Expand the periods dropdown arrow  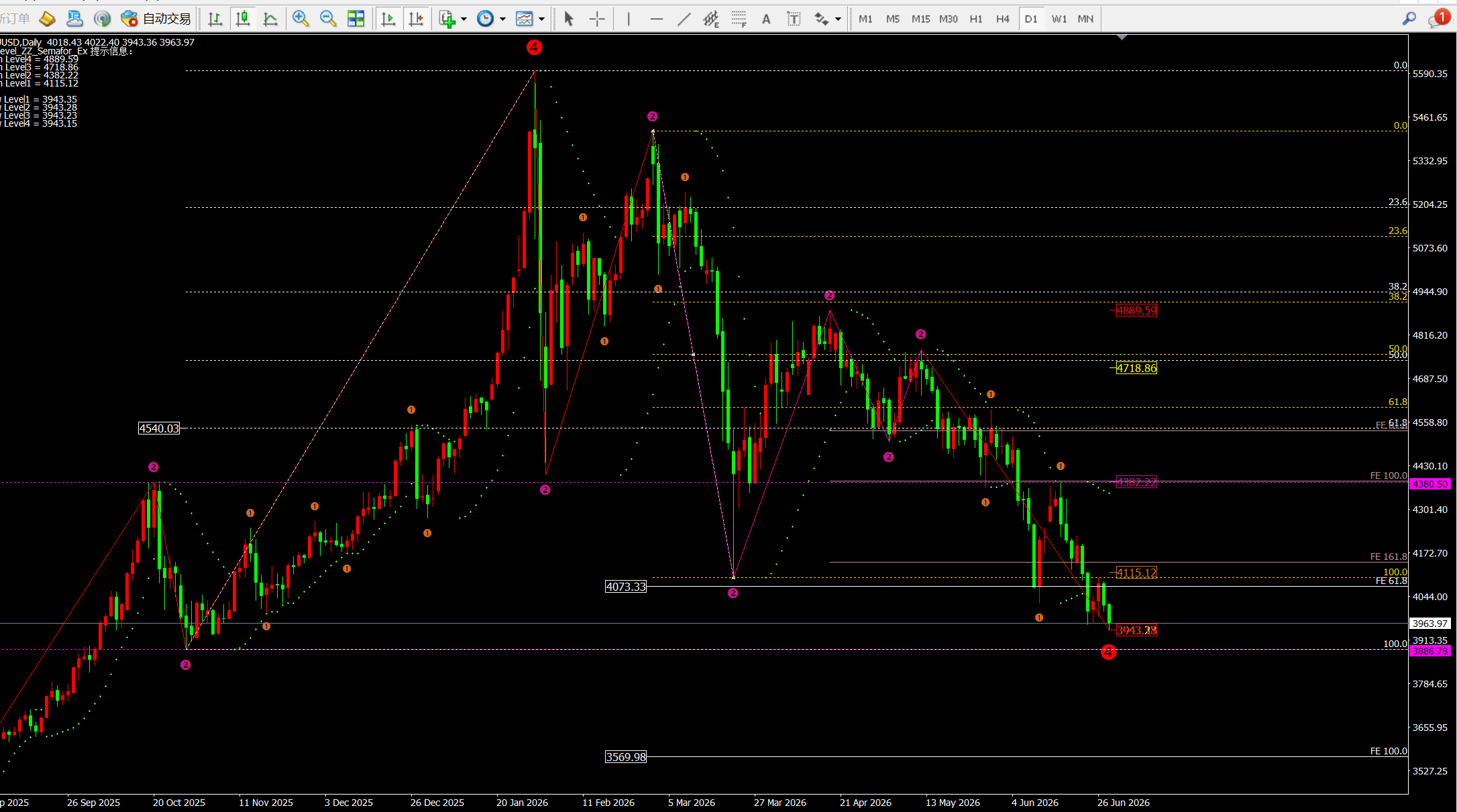coord(502,19)
